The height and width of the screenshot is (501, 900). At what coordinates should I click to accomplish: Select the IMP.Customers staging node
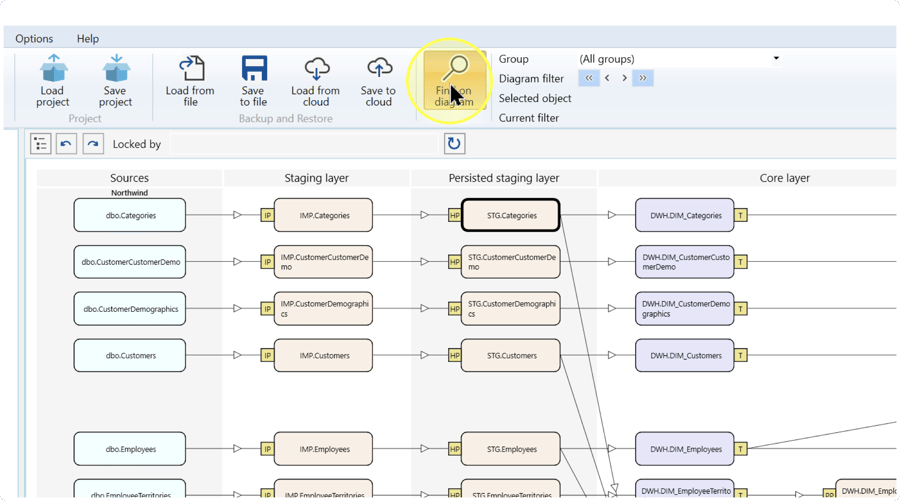pos(323,355)
